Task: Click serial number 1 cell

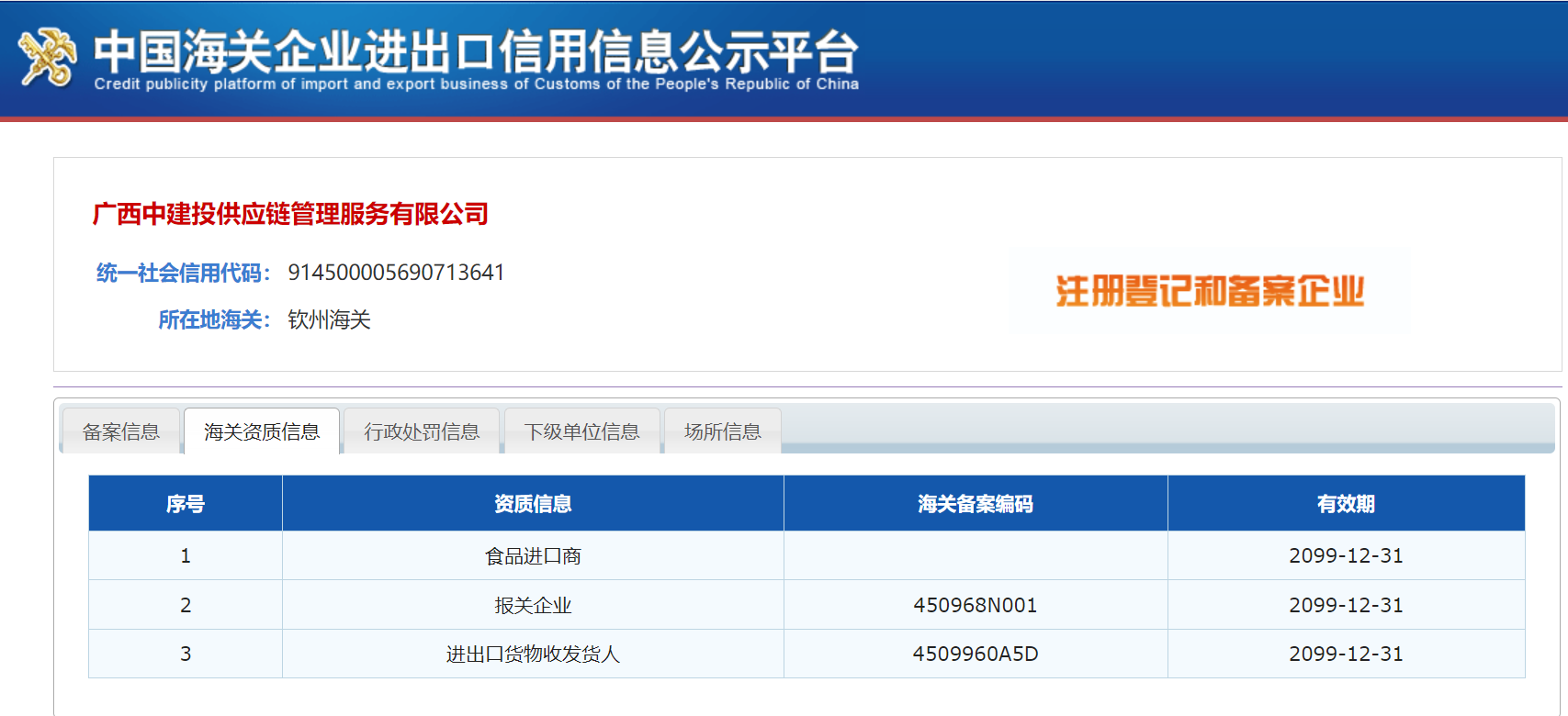Action: tap(186, 555)
